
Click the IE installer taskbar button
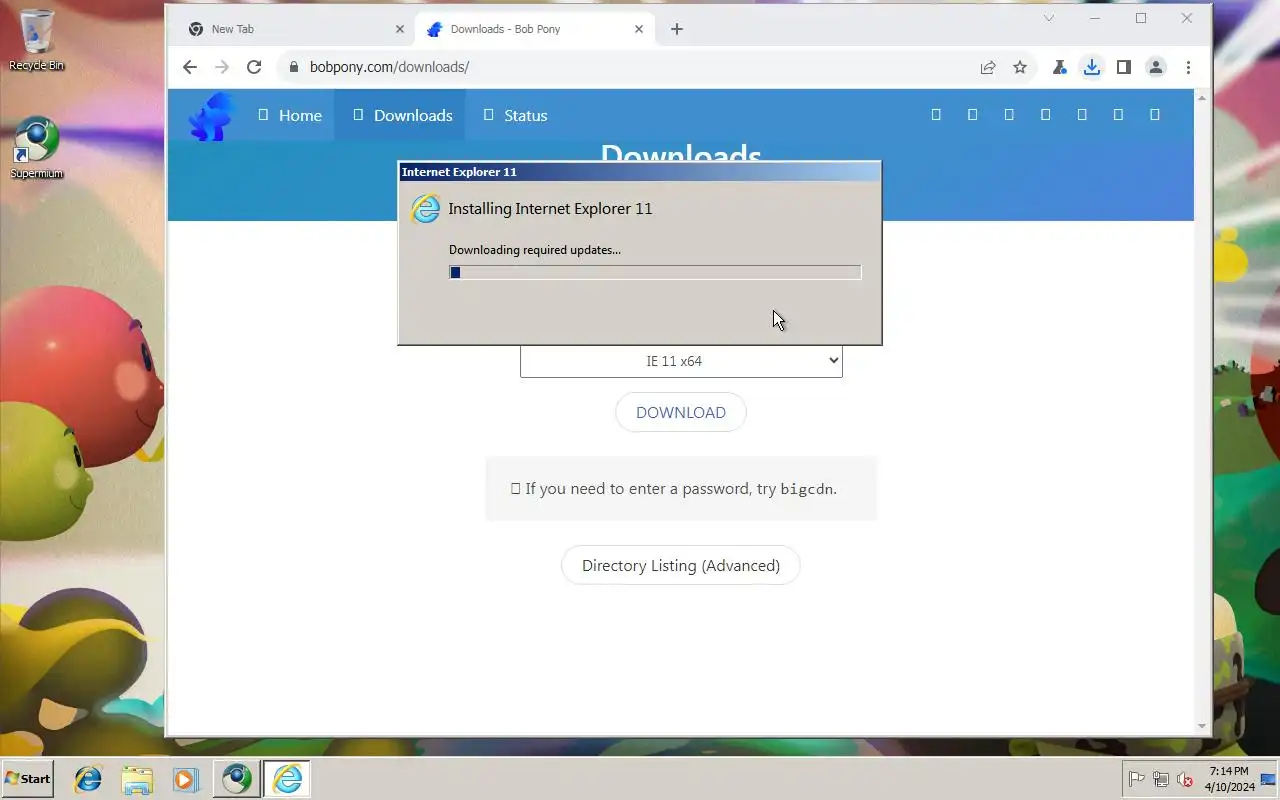pyautogui.click(x=287, y=779)
